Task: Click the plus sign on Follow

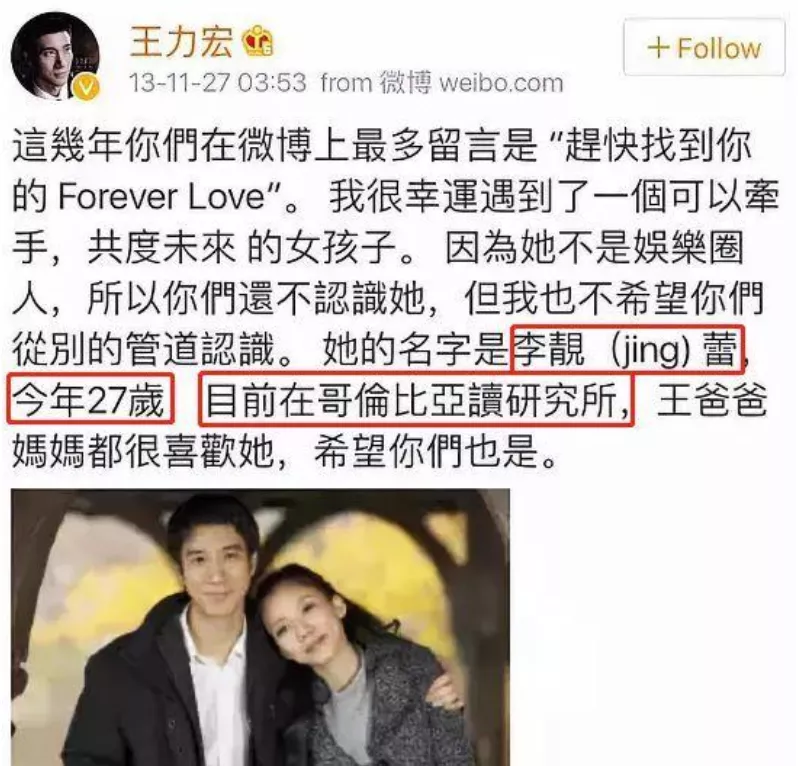Action: [658, 48]
